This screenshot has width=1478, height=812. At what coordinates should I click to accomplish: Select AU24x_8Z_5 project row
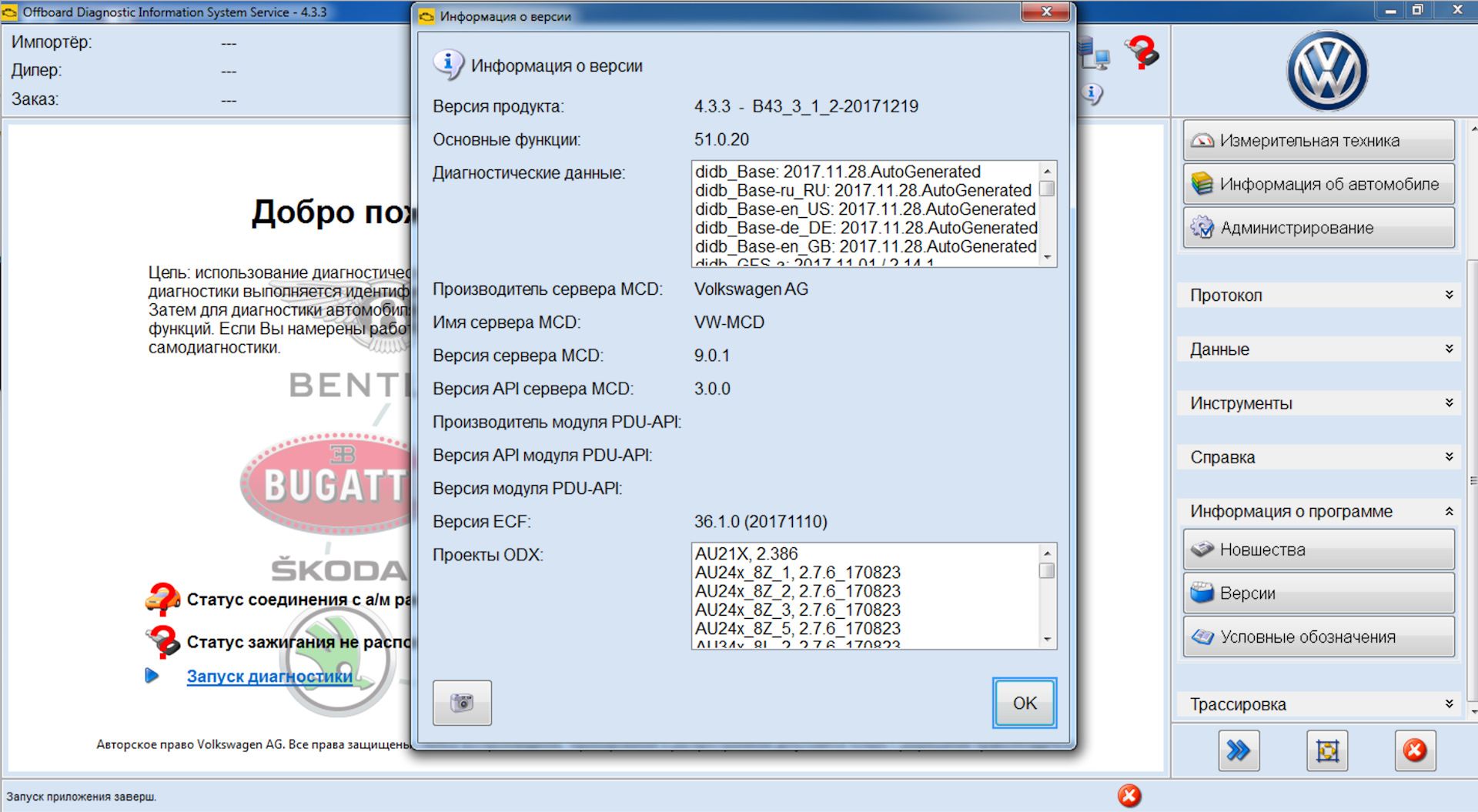point(798,628)
